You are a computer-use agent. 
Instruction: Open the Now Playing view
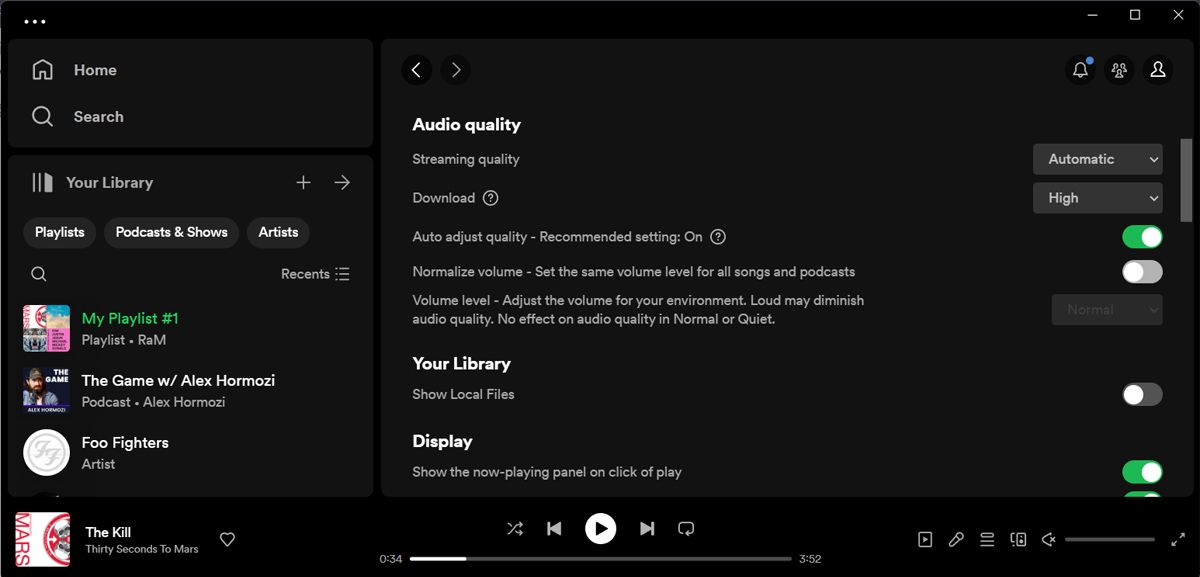(x=925, y=539)
